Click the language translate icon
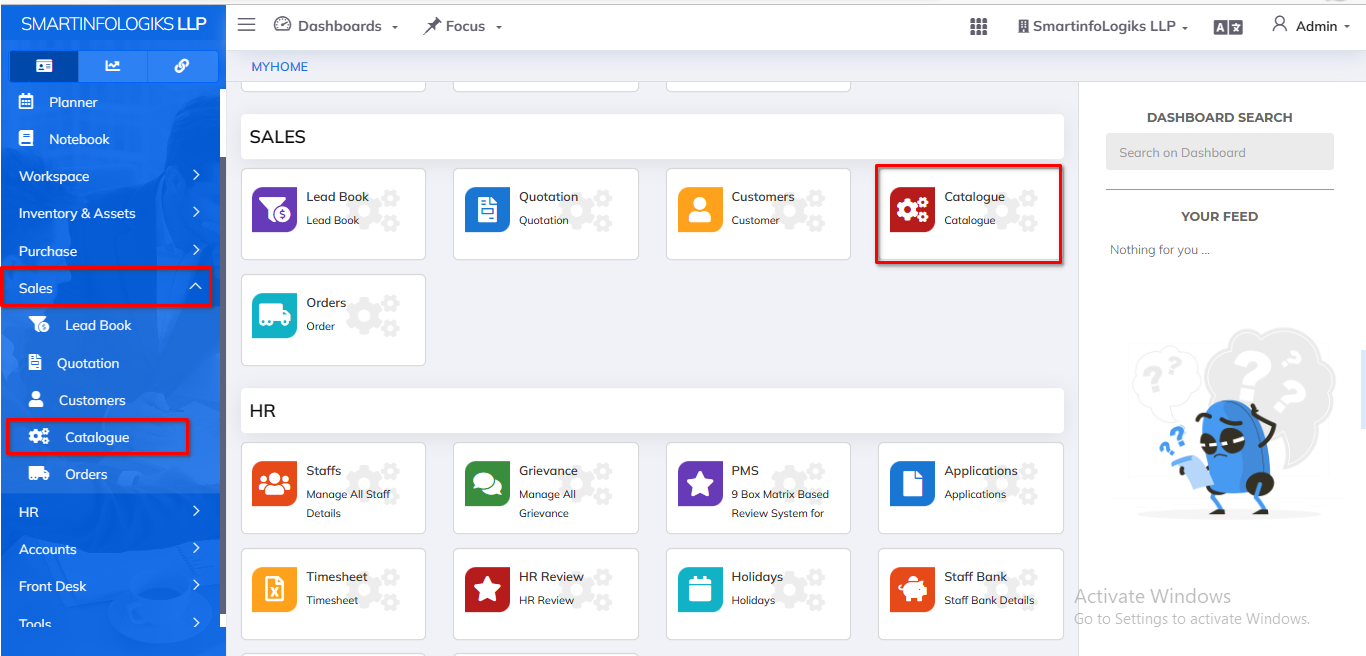This screenshot has height=656, width=1366. [1228, 27]
